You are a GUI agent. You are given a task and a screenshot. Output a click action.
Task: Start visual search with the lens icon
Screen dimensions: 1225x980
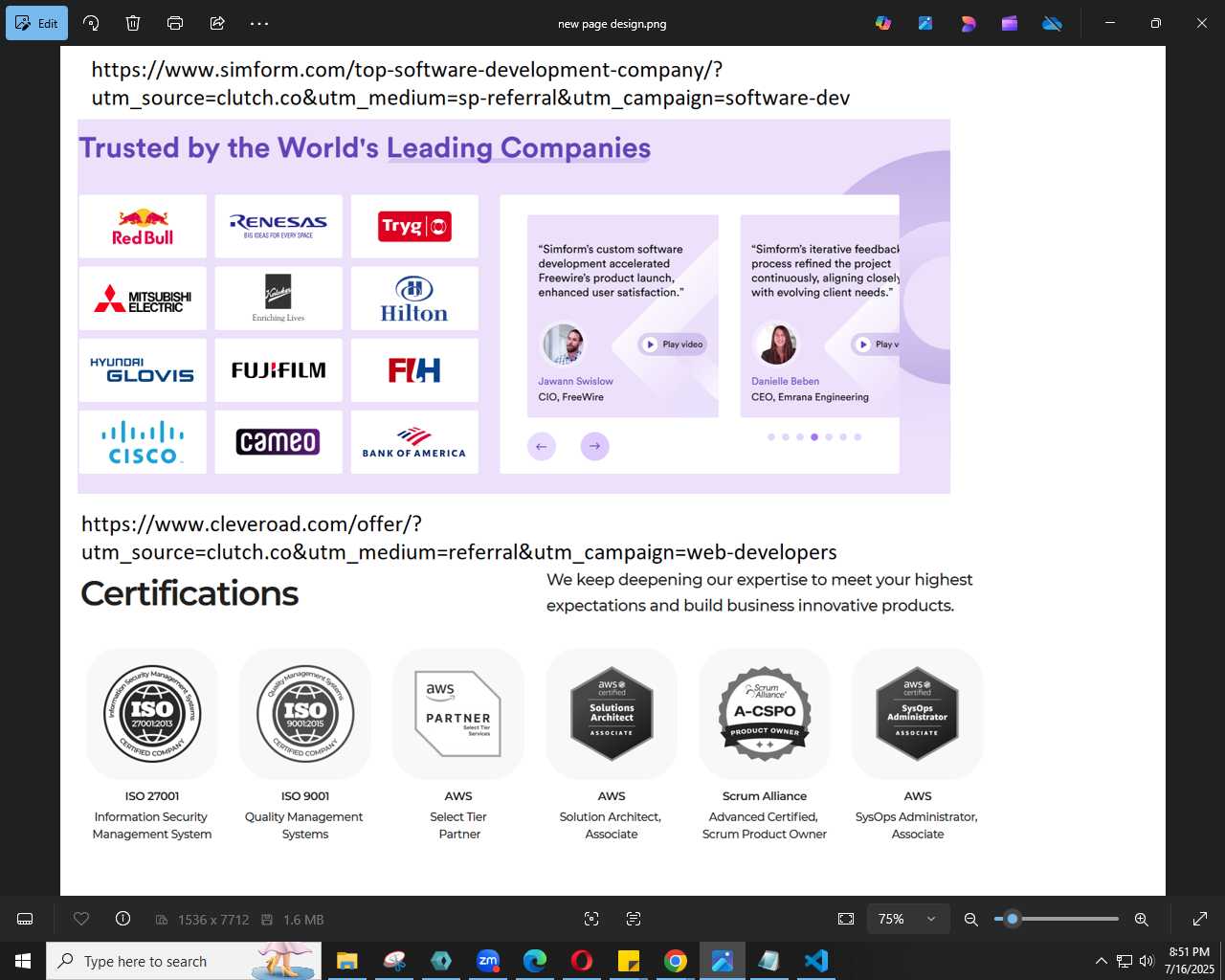pyautogui.click(x=591, y=919)
